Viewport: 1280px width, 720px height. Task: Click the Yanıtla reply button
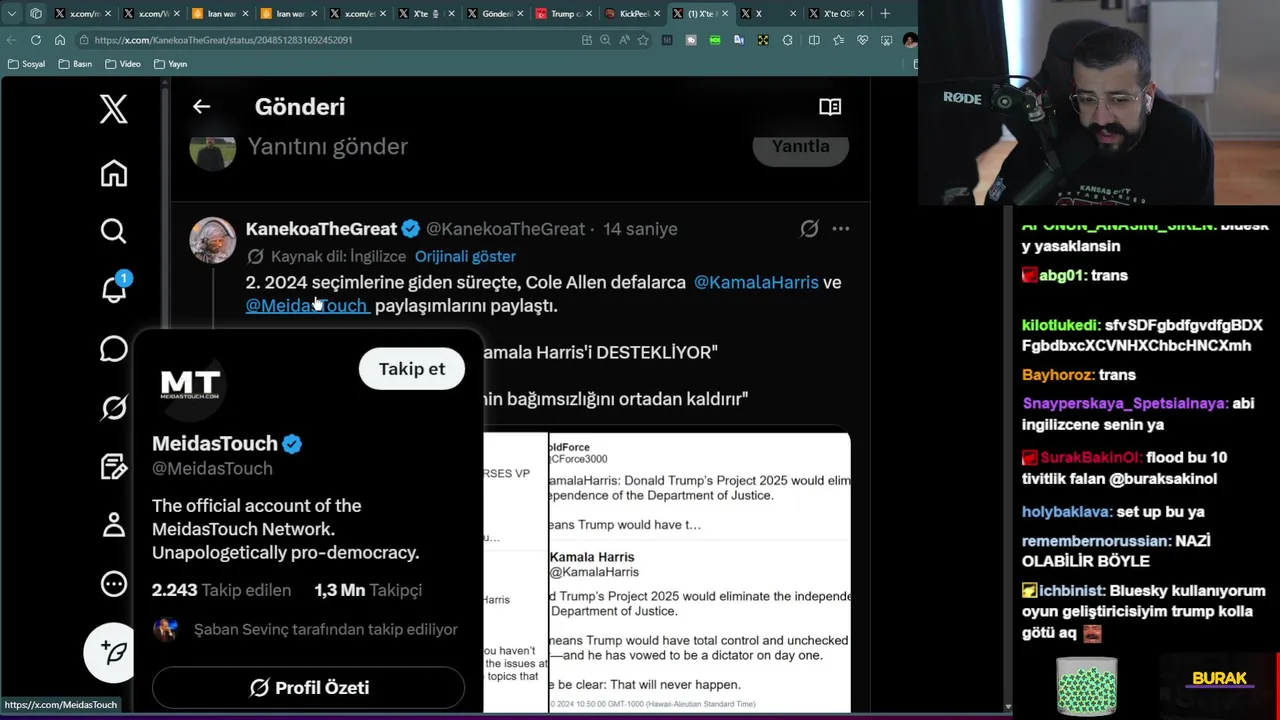point(800,147)
